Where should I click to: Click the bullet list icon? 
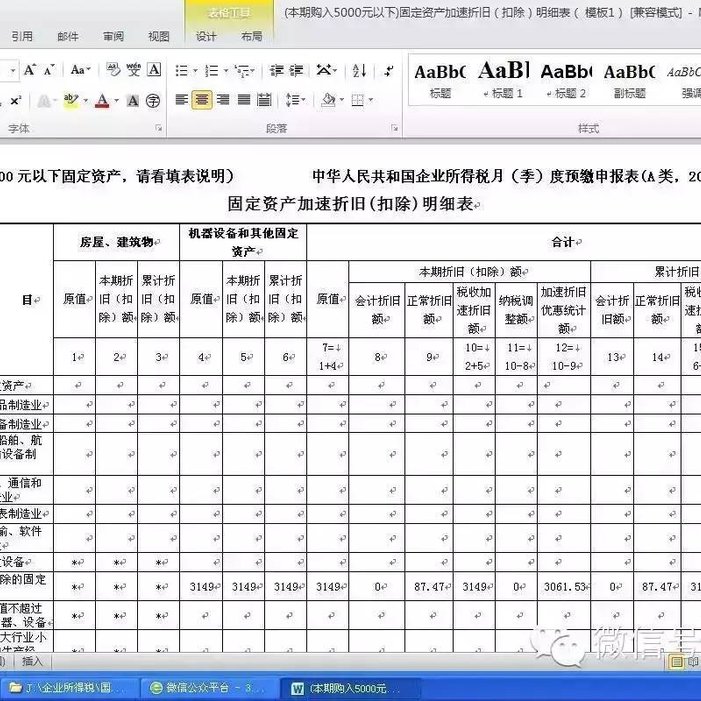(182, 71)
